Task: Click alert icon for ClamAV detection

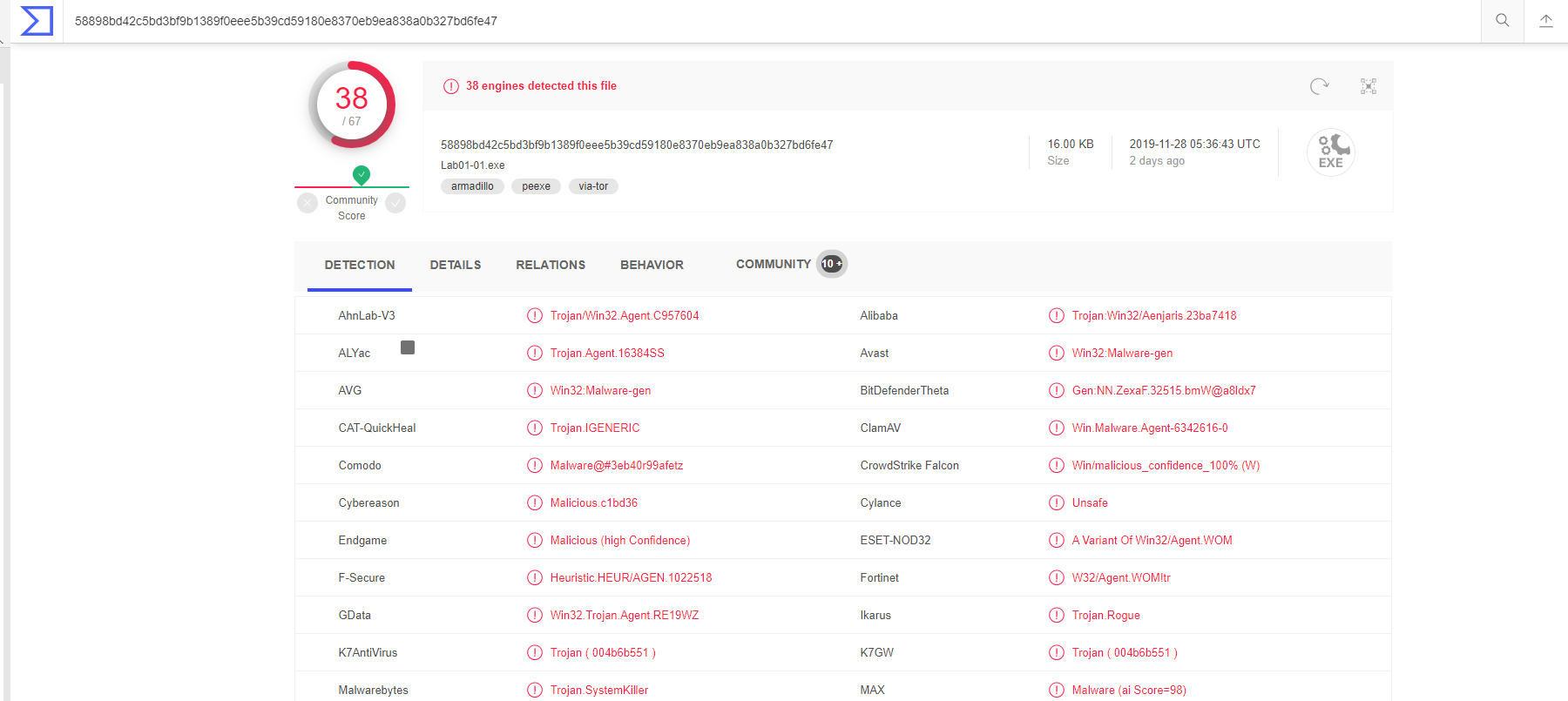Action: (1057, 428)
